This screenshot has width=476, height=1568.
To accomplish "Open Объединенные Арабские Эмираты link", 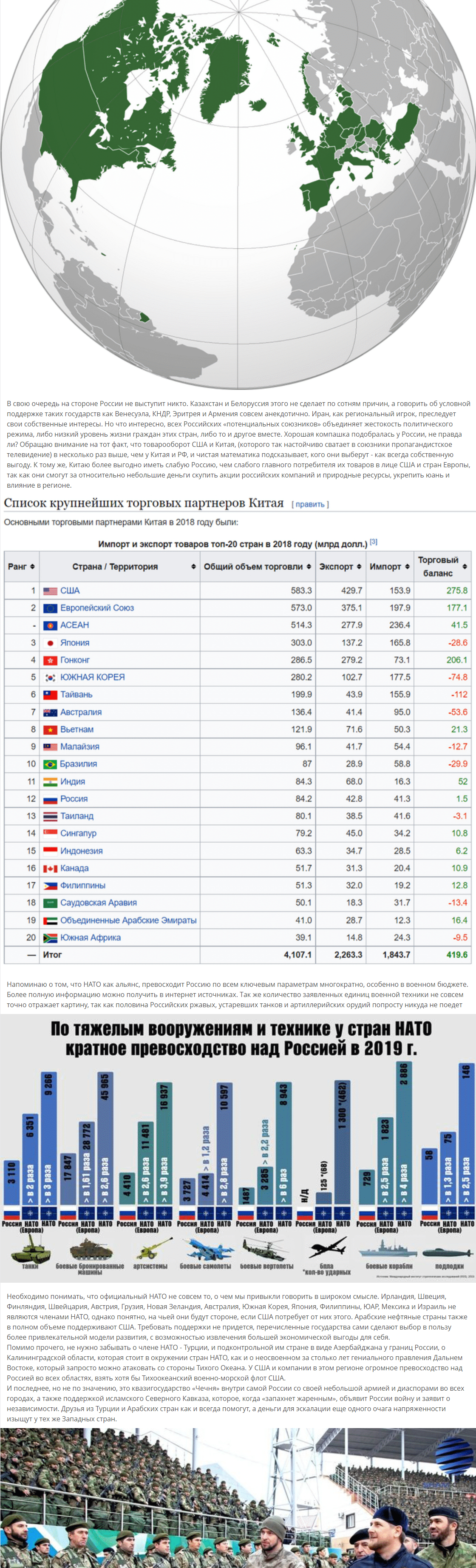I will pos(128,920).
